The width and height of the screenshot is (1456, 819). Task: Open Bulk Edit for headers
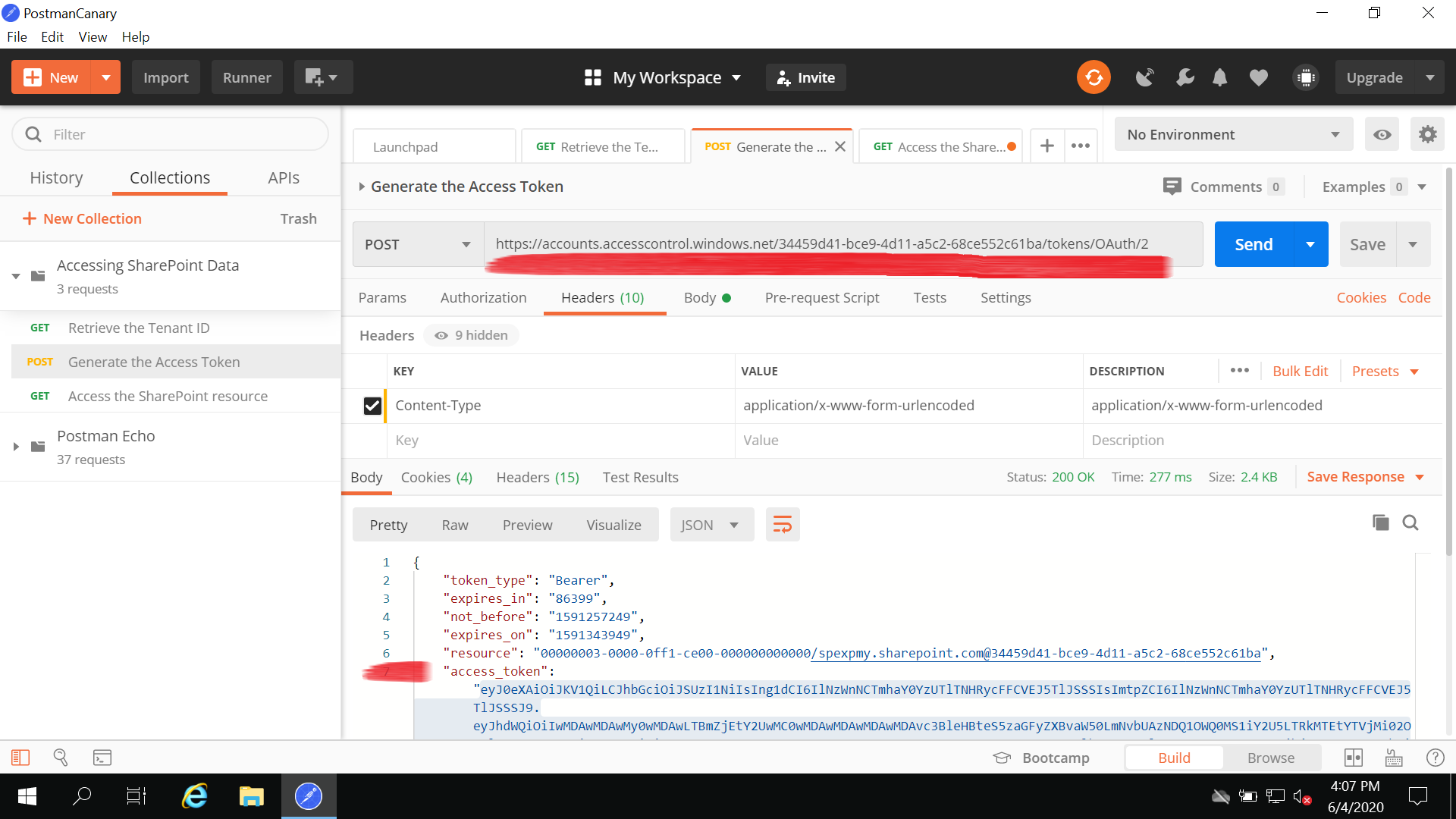click(x=1300, y=371)
